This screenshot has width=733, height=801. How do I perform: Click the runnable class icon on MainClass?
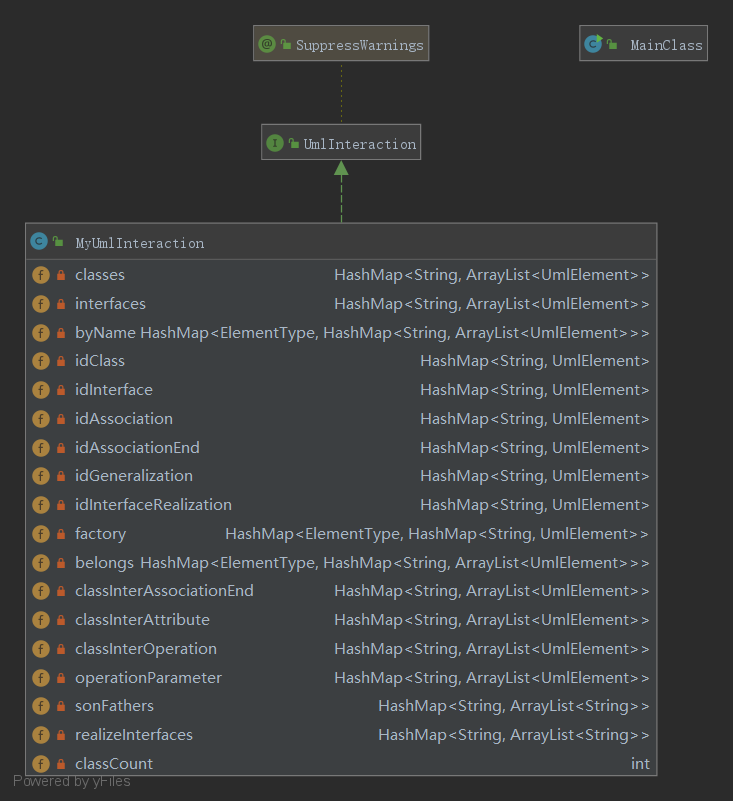point(593,44)
